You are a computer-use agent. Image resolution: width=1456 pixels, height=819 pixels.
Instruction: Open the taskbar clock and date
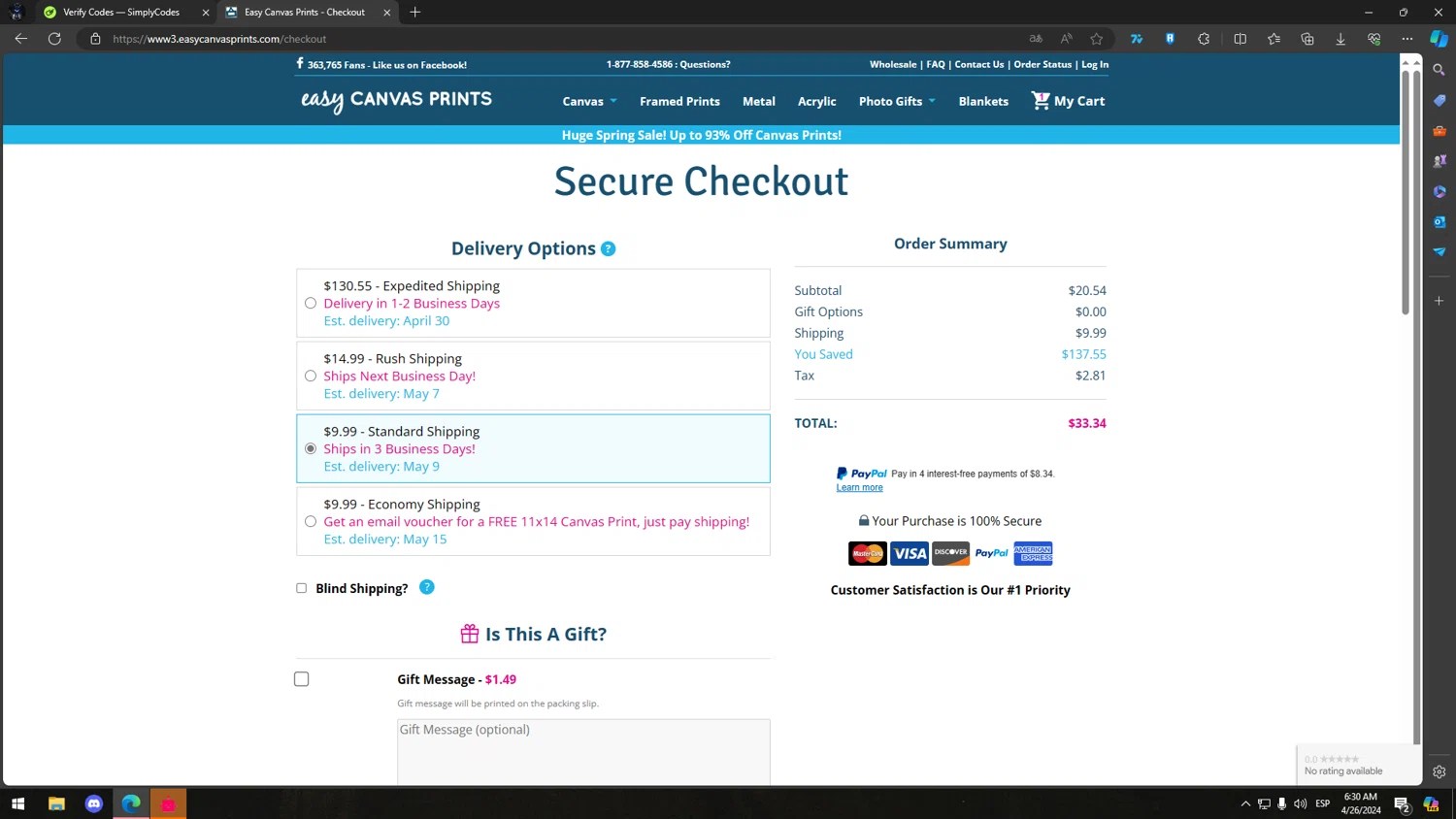[1361, 803]
